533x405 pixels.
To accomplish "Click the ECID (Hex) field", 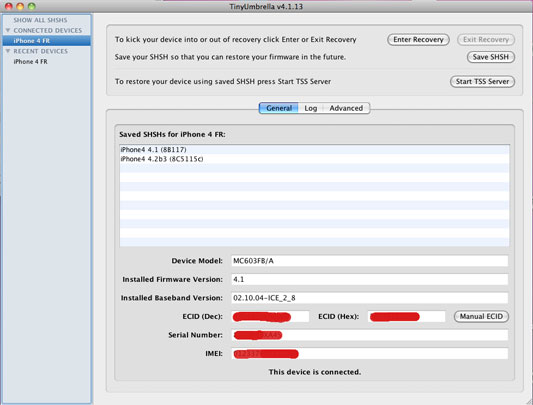I will click(x=406, y=317).
